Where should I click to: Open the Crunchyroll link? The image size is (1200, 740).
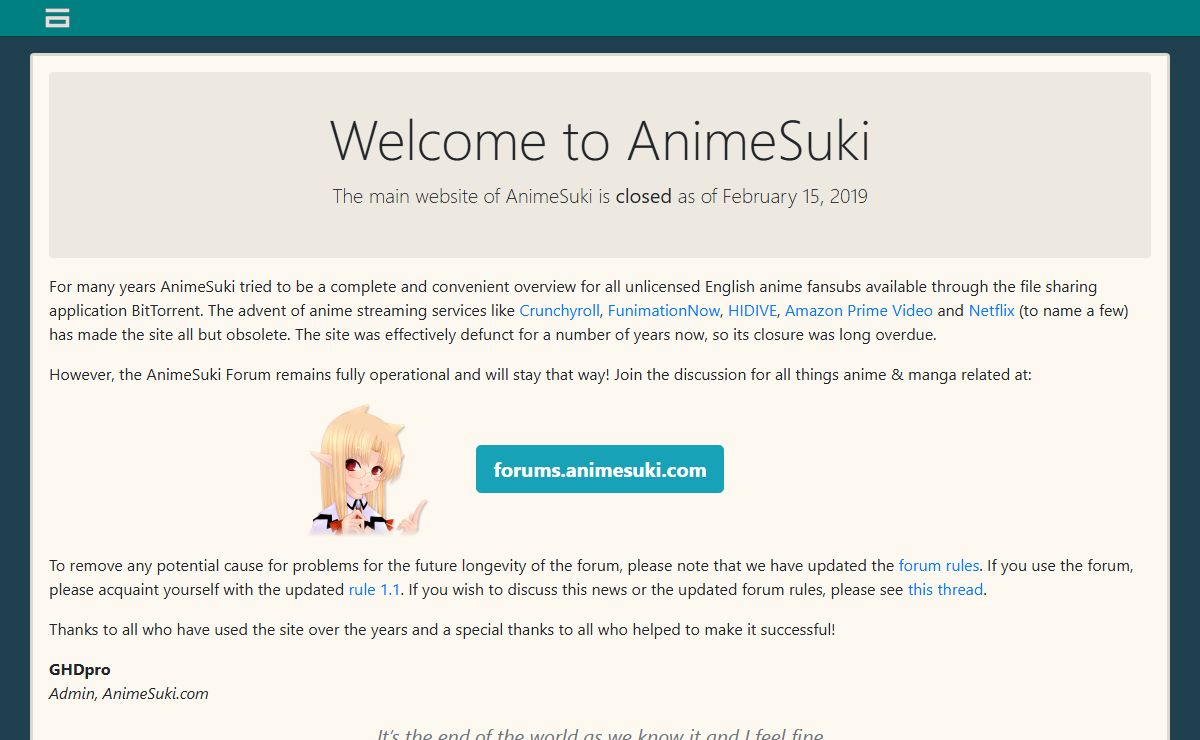(559, 311)
